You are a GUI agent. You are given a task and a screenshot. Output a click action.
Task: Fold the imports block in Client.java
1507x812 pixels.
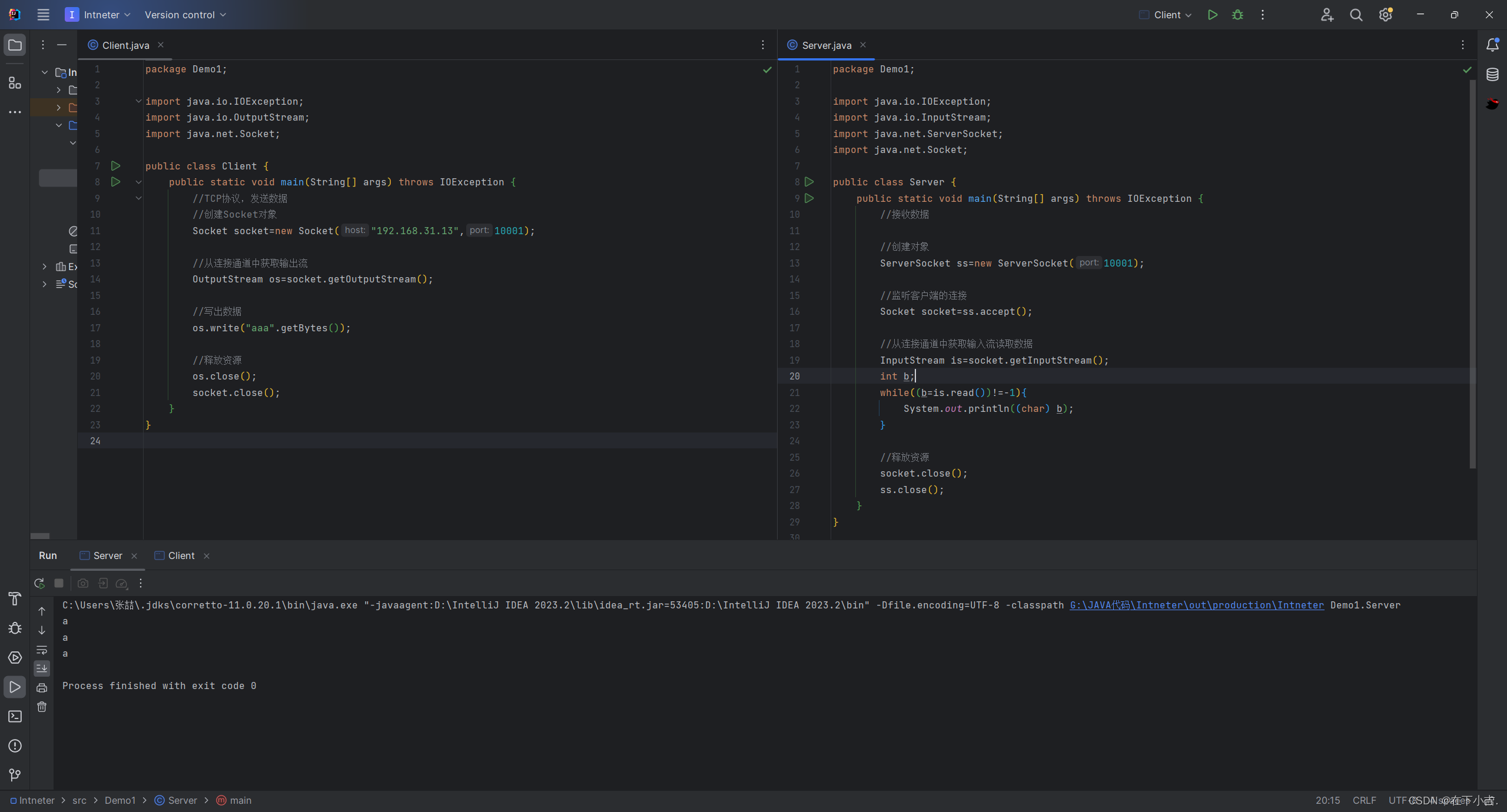click(138, 101)
